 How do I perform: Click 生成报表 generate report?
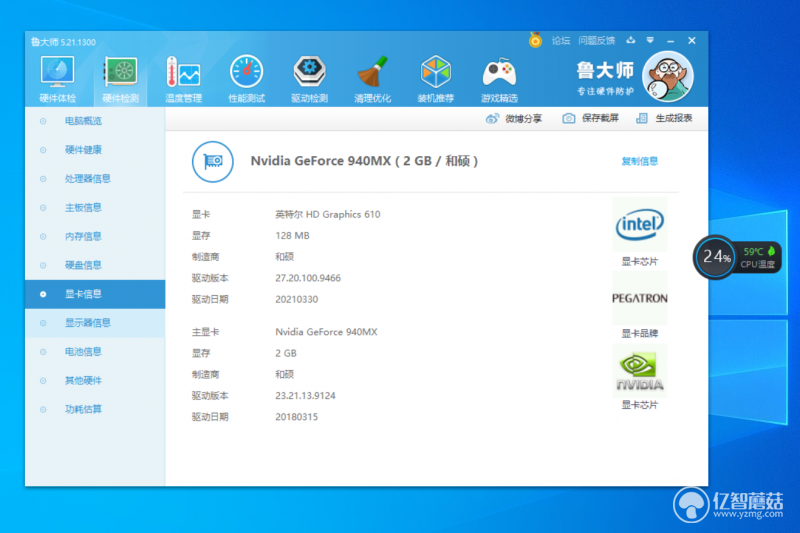pos(664,118)
